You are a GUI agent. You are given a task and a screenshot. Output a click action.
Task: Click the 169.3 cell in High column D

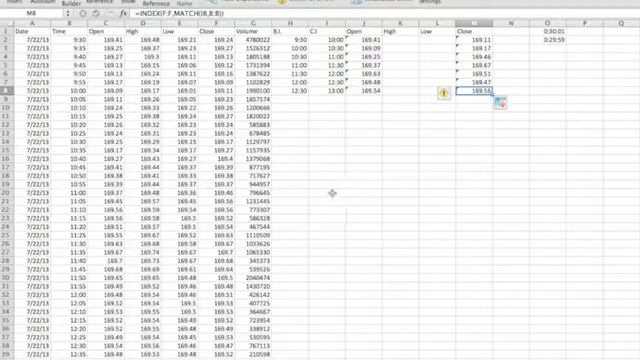click(143, 57)
